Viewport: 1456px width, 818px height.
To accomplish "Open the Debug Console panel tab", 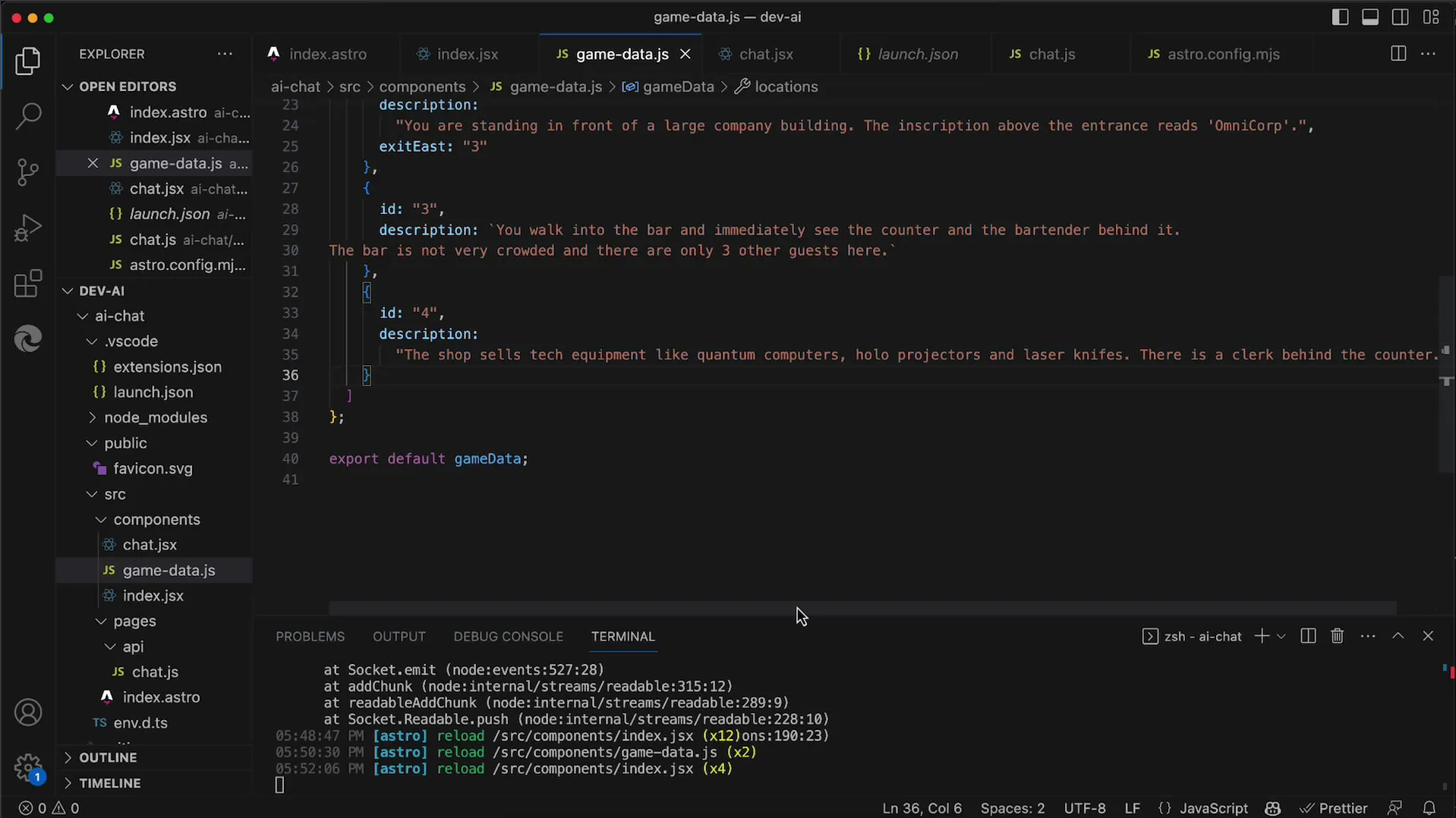I will coord(508,636).
